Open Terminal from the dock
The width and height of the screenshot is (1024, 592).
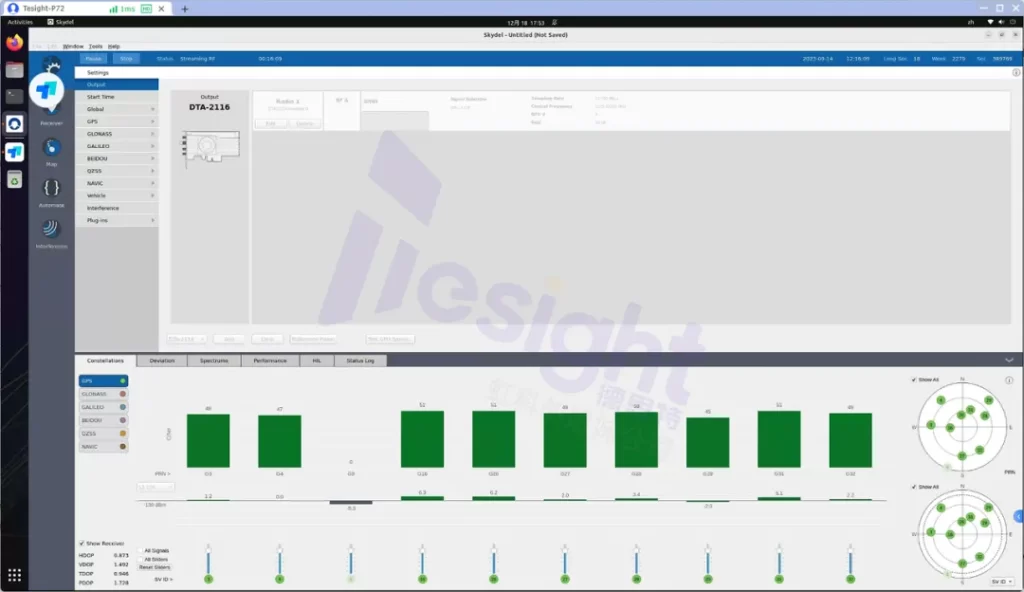click(14, 97)
